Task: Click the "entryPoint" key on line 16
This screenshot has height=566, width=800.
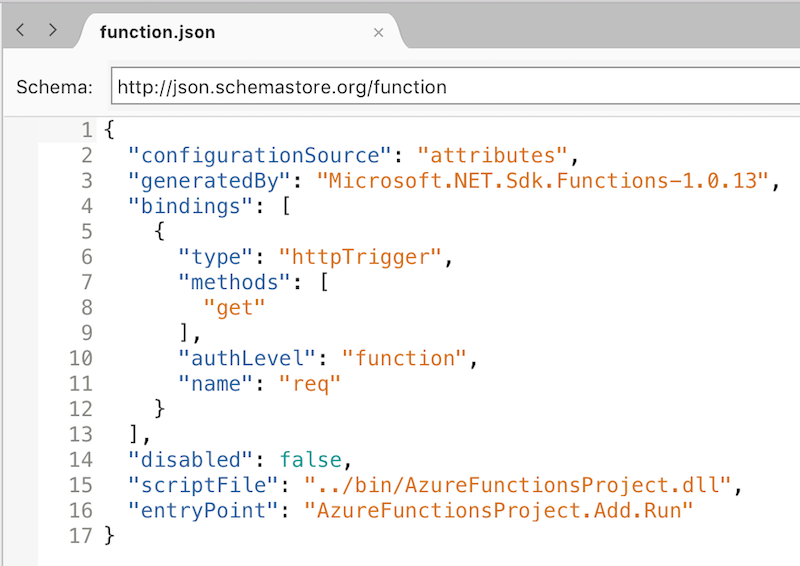Action: click(203, 511)
